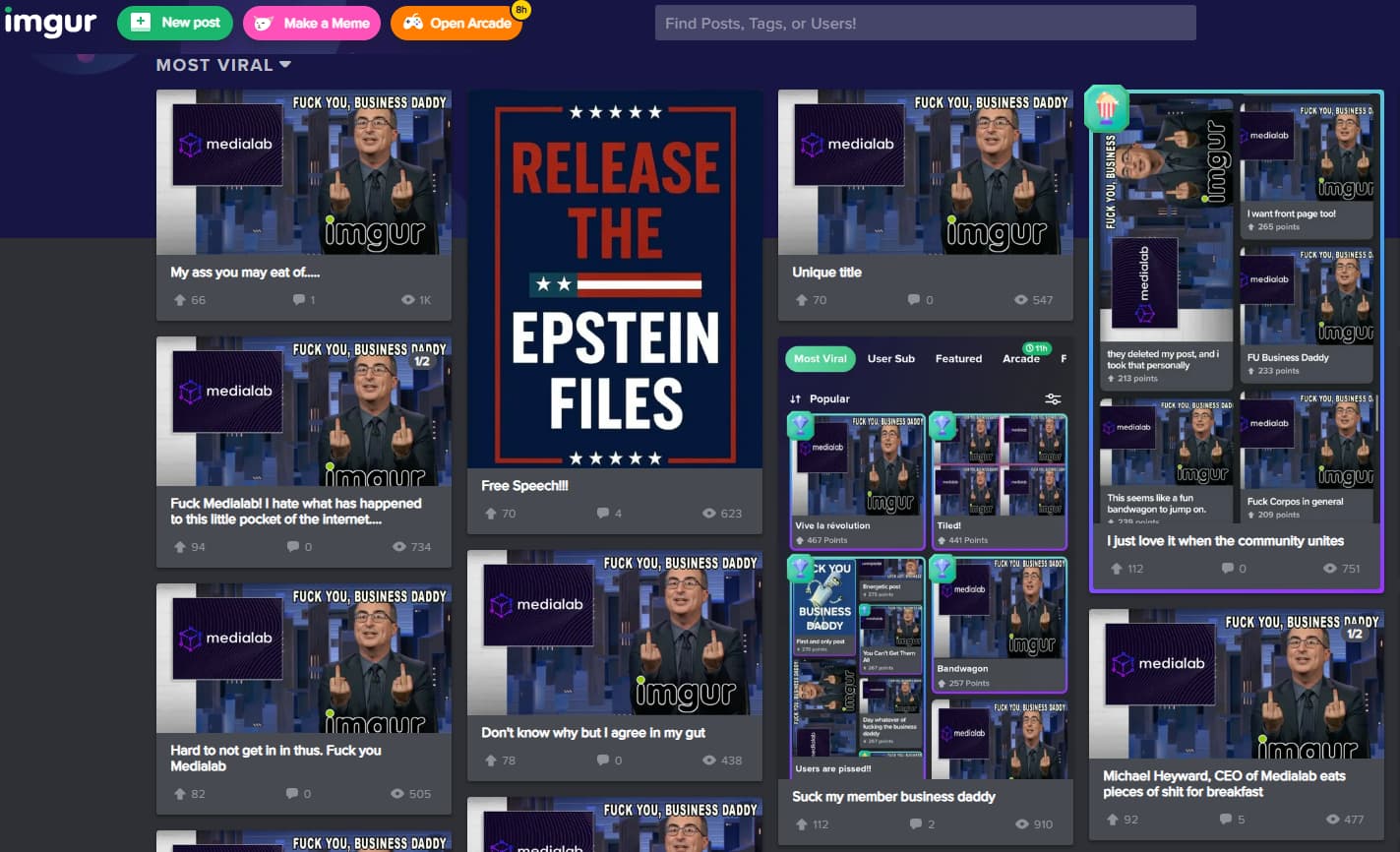Views eye icon showing 623

click(709, 514)
